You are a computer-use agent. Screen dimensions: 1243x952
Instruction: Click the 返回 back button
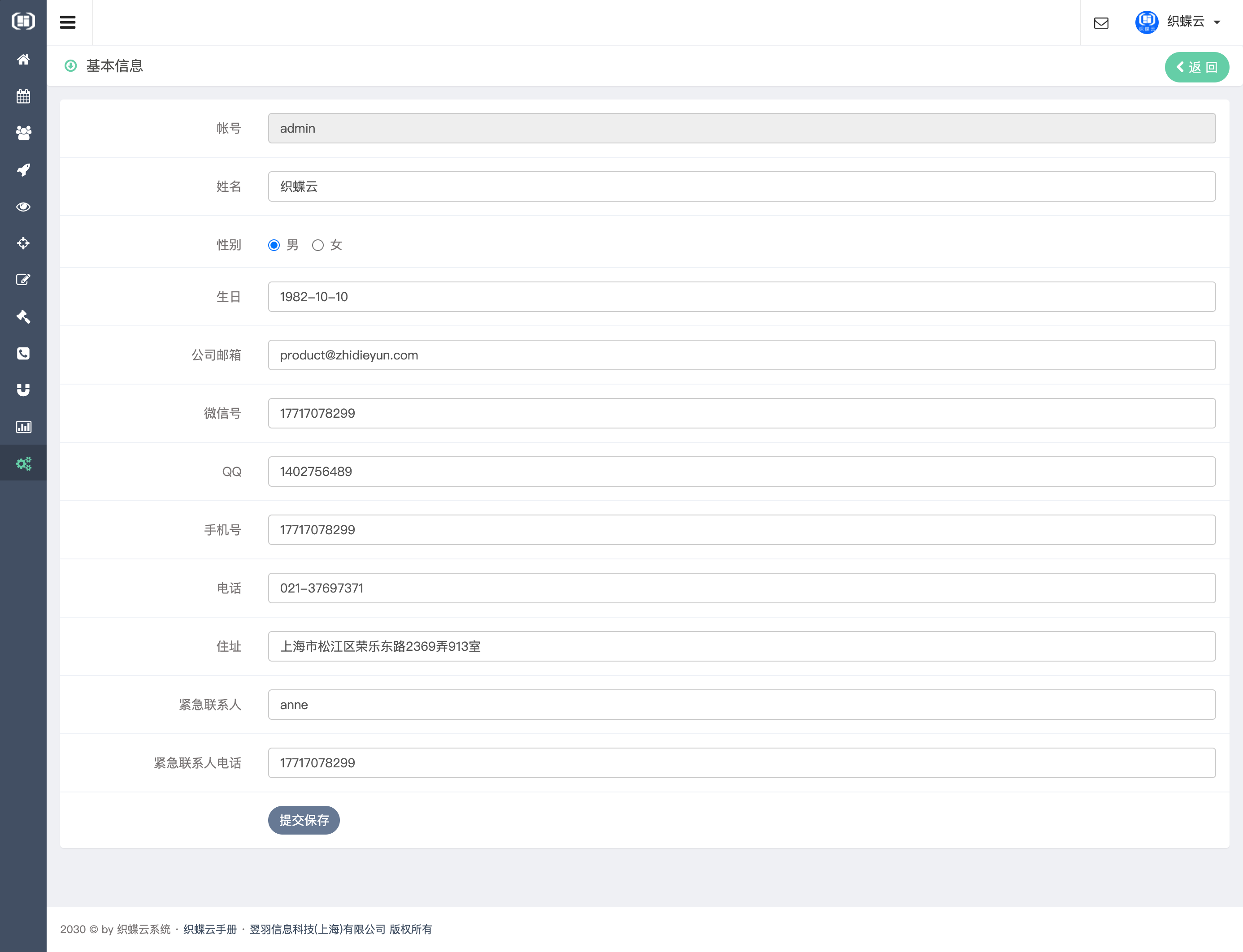(1196, 67)
